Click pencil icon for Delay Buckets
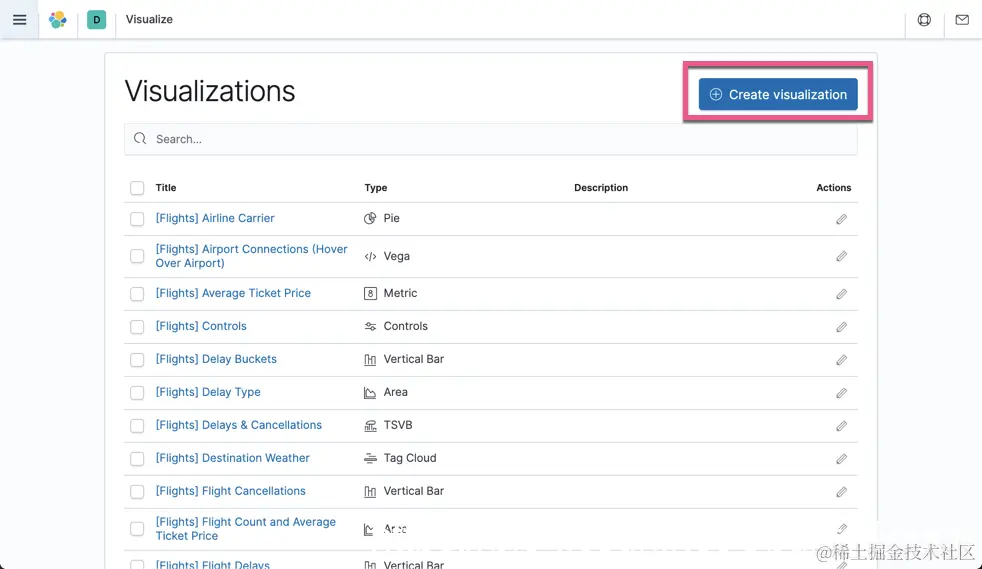 coord(841,360)
